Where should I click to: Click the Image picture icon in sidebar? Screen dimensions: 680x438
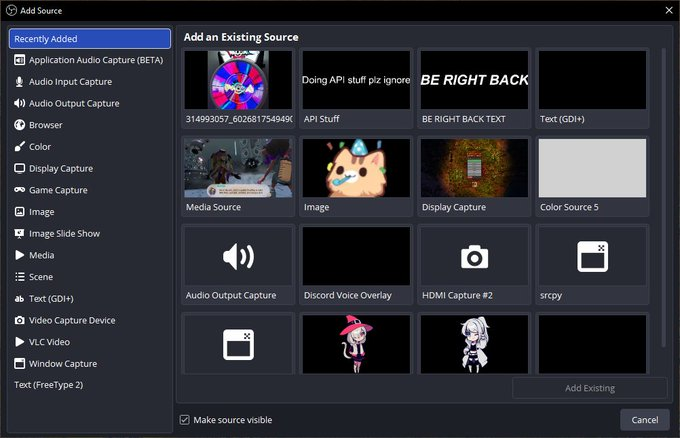pyautogui.click(x=19, y=212)
